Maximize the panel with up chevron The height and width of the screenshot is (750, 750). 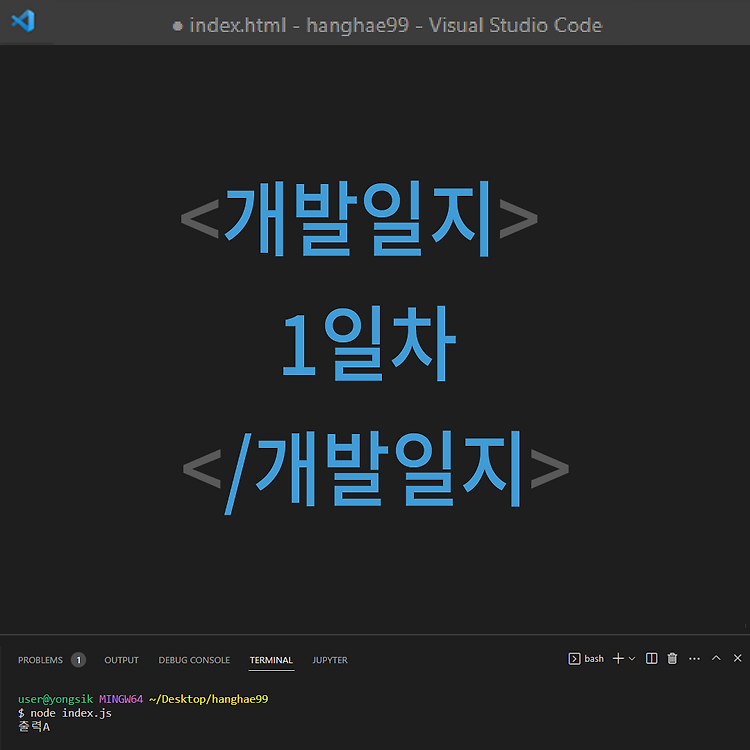pos(716,658)
